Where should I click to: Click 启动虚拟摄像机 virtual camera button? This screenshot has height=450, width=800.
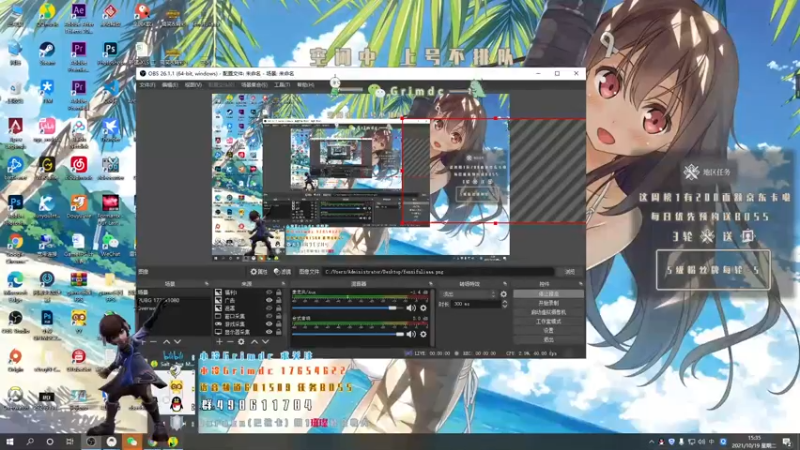pos(548,312)
